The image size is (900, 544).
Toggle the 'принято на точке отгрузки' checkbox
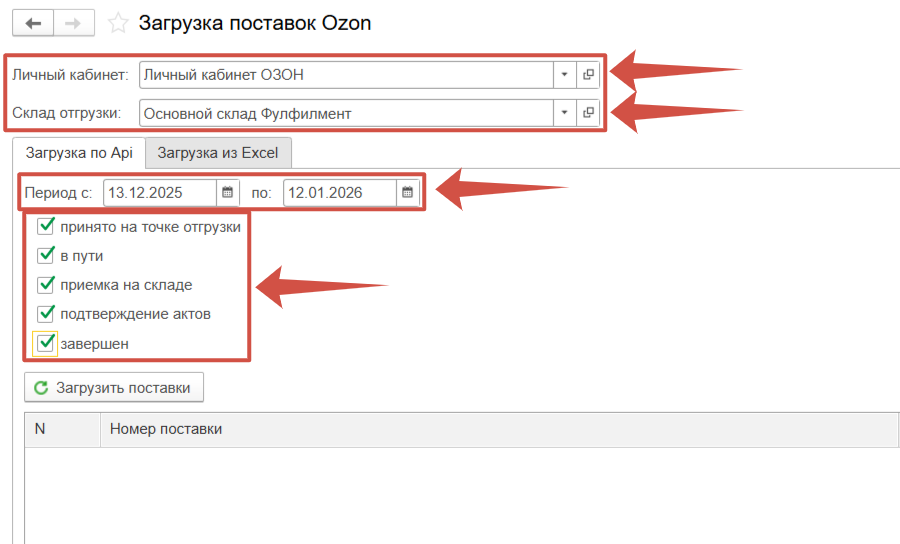click(x=45, y=226)
